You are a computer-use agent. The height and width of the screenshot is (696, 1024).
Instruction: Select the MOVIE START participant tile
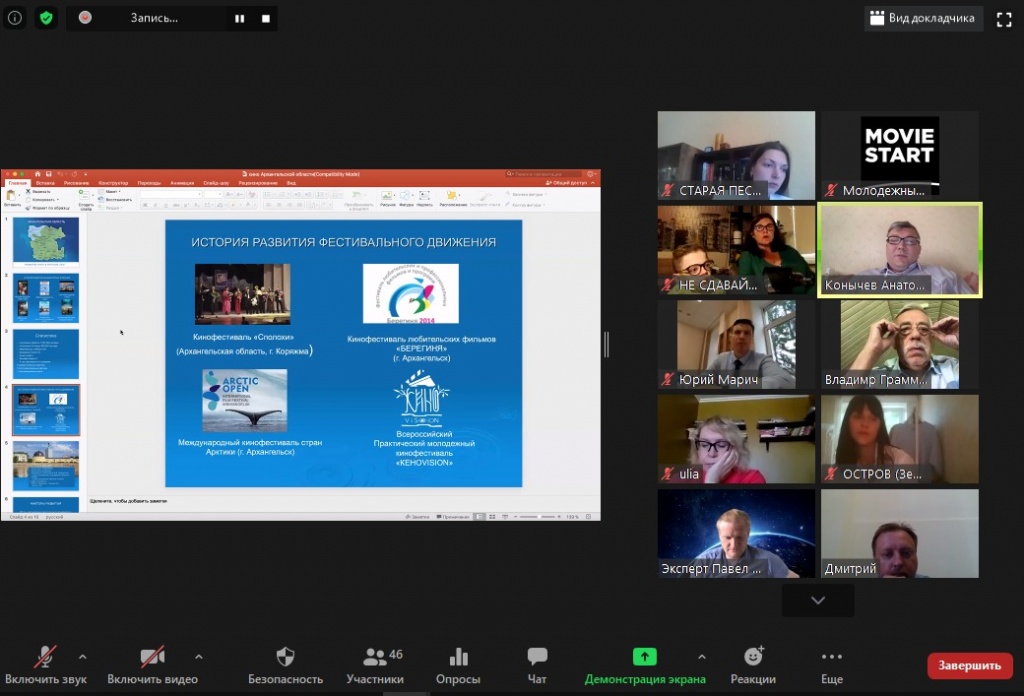pos(899,155)
